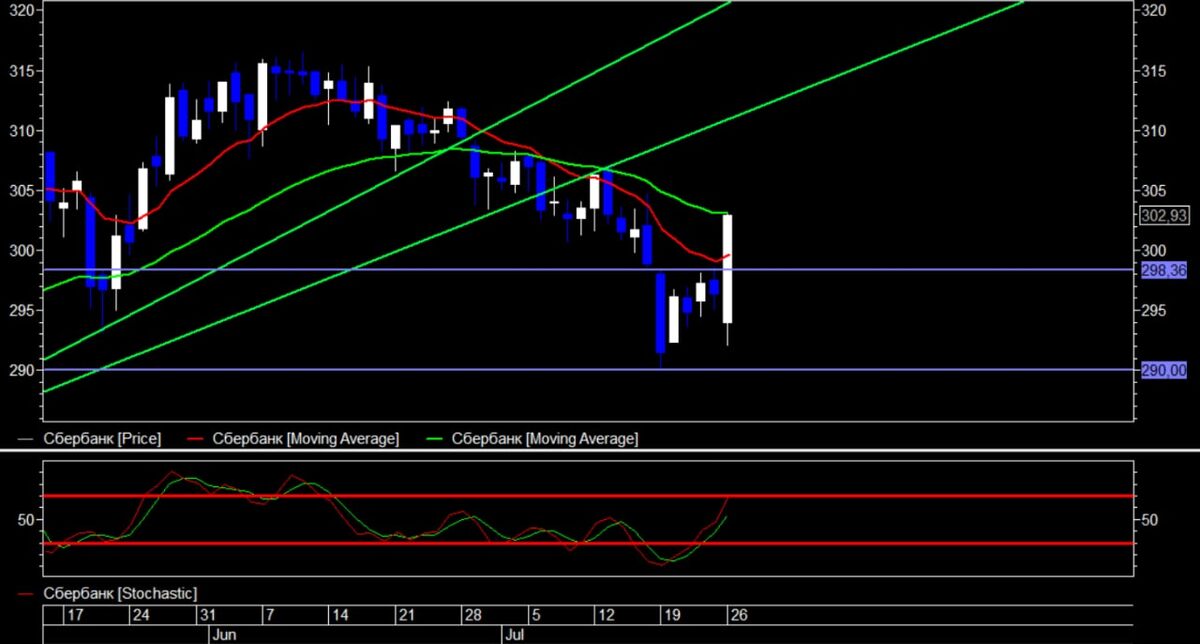This screenshot has height=644, width=1200.
Task: Click the 50 label on left stochastic axis
Action: [26, 520]
